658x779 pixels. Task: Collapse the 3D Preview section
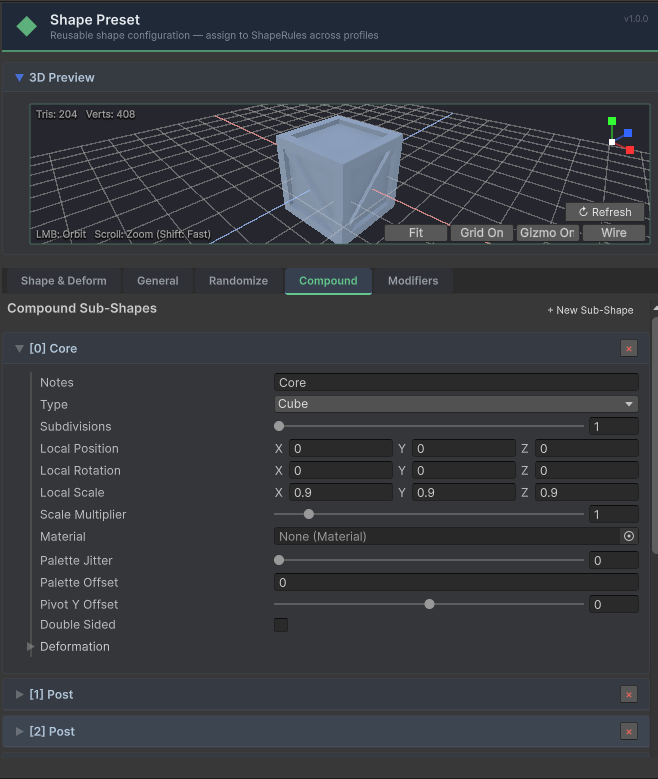coord(19,77)
